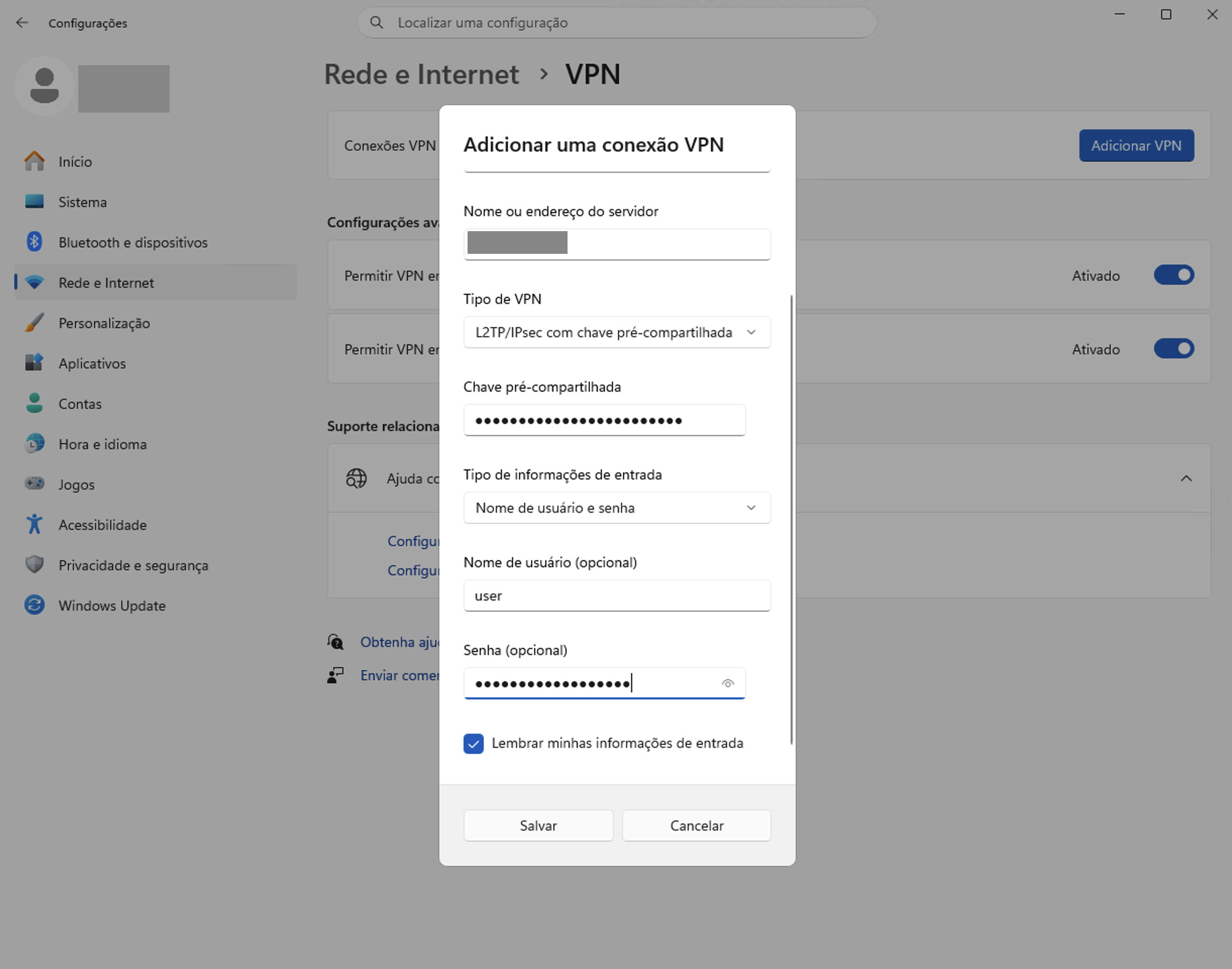Click the Bluetooth e dispositivos icon
This screenshot has width=1232, height=969.
[x=35, y=242]
